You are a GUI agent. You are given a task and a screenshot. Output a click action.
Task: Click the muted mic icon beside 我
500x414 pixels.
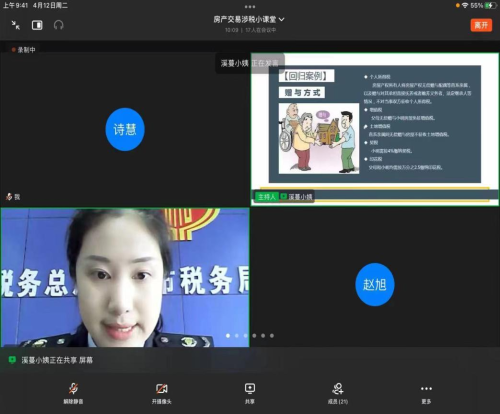(x=9, y=197)
